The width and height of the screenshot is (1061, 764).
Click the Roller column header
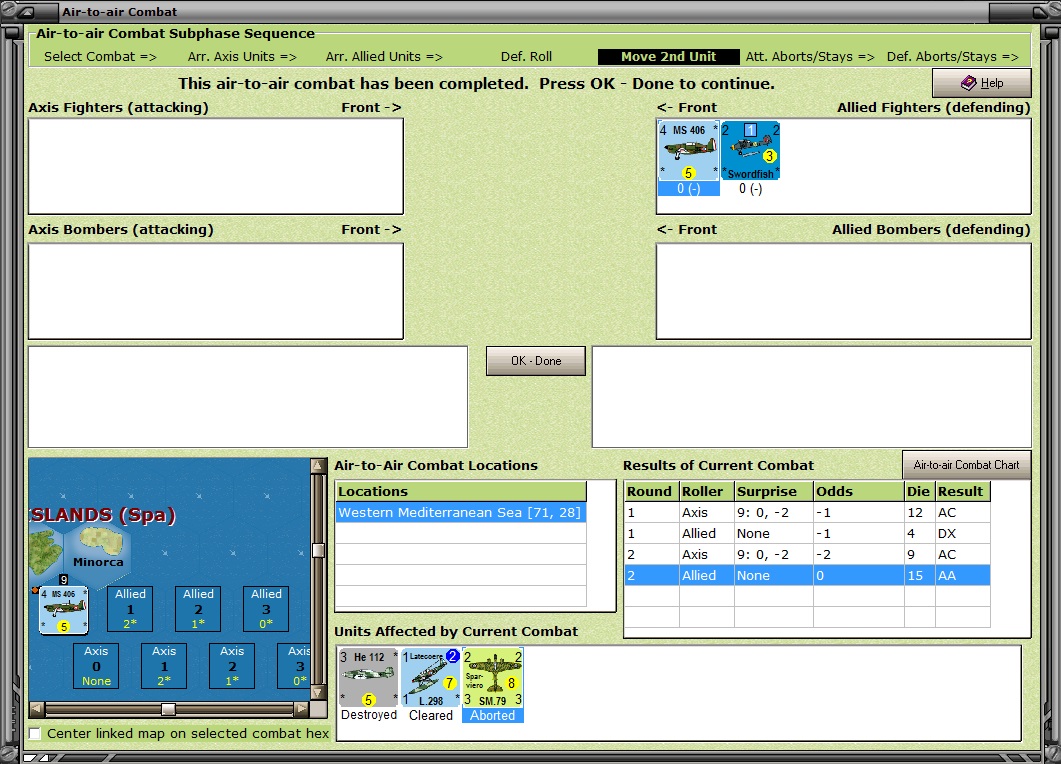[x=707, y=491]
